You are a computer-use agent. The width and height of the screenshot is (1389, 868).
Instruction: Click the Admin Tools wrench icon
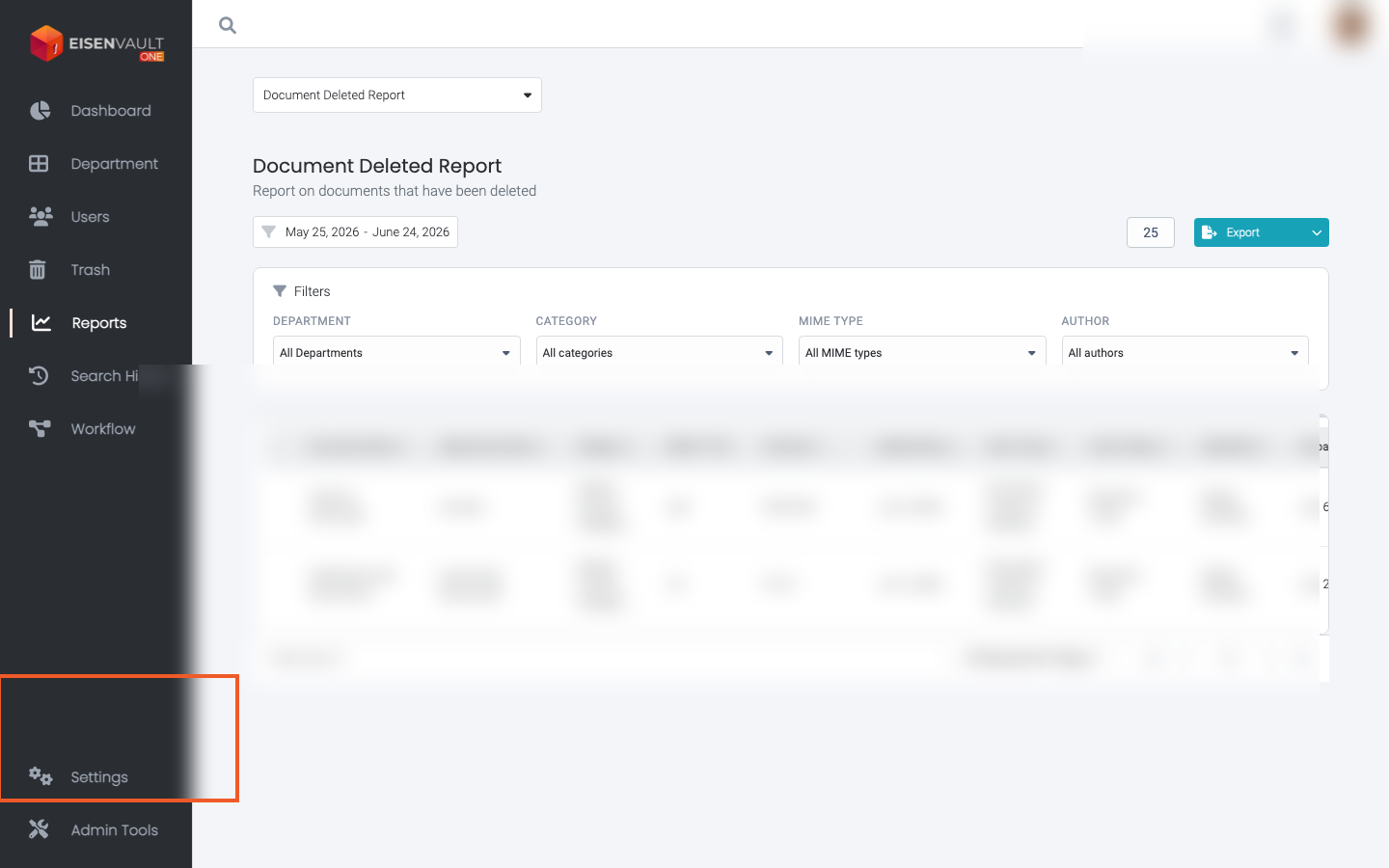pyautogui.click(x=39, y=829)
